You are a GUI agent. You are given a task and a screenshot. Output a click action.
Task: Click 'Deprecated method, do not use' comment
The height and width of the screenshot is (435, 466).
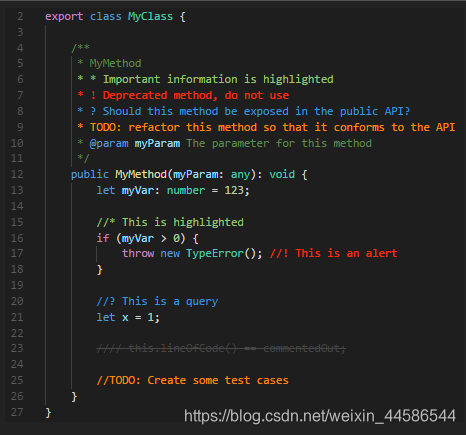[196, 95]
